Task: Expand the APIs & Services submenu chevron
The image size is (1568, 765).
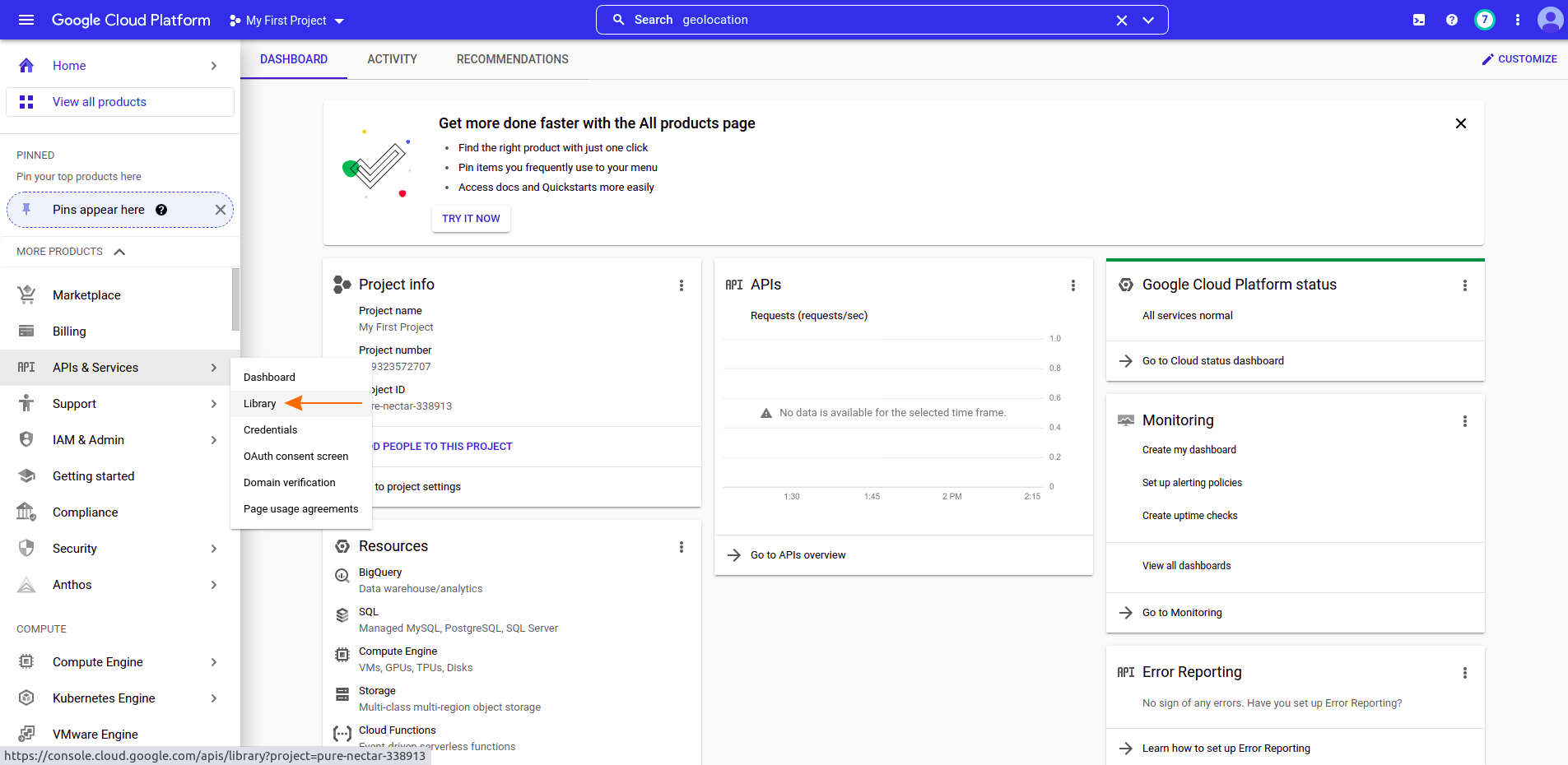Action: click(x=214, y=368)
